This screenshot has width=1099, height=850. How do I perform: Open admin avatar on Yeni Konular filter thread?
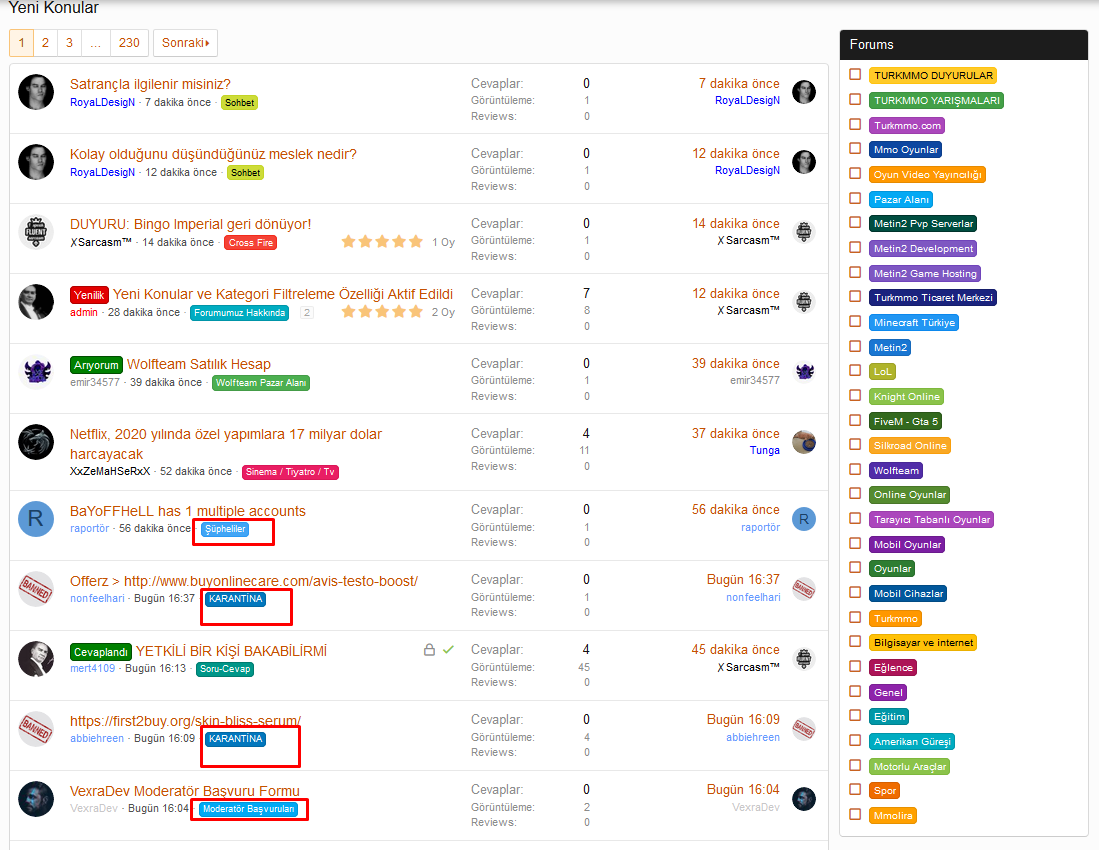(x=36, y=302)
